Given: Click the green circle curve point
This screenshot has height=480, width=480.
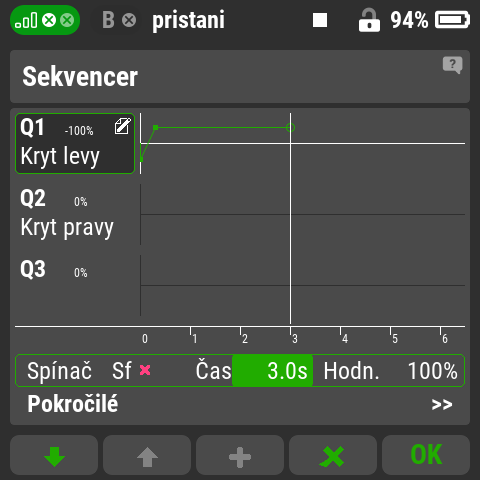Looking at the screenshot, I should click(x=290, y=128).
